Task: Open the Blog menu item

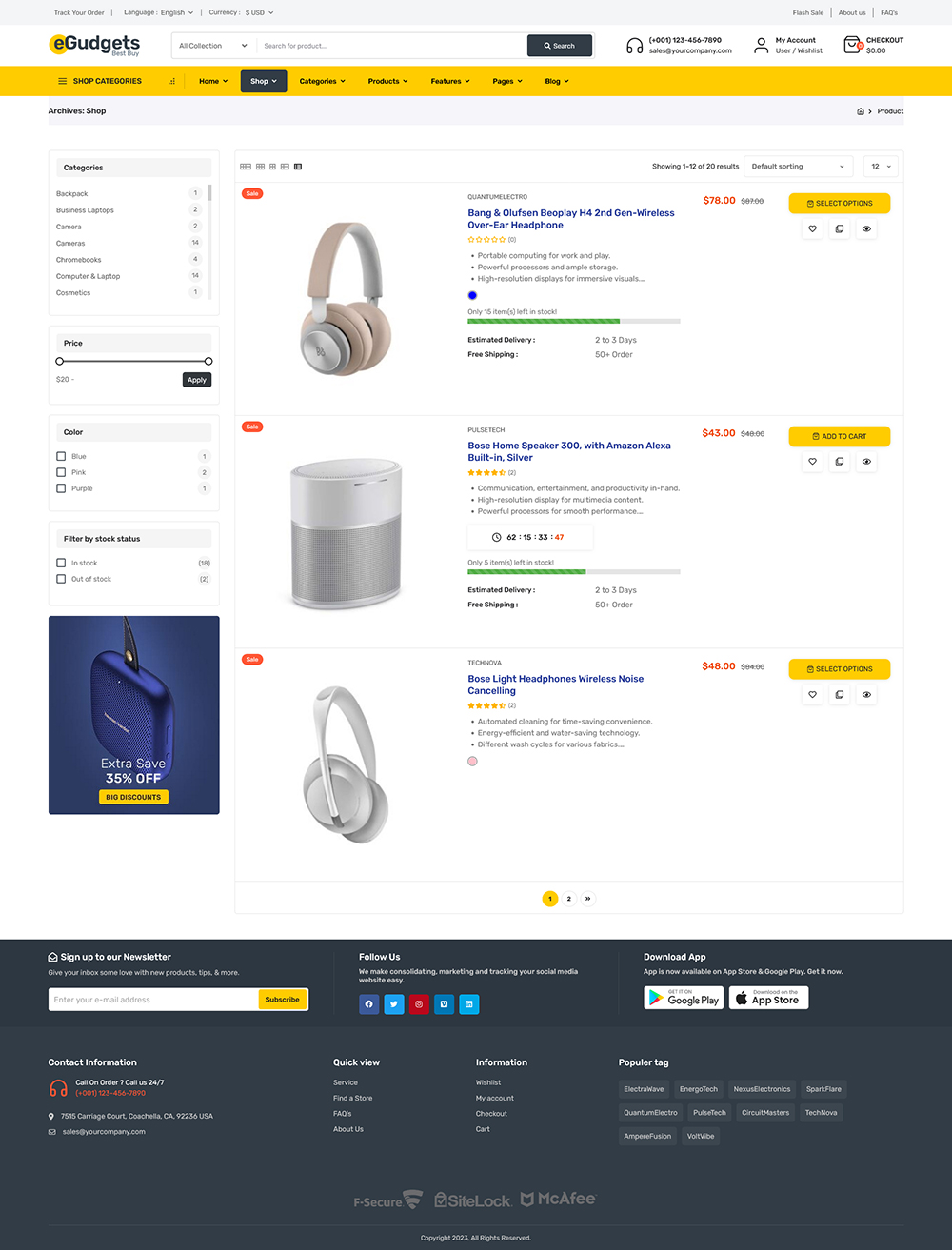Action: [557, 81]
